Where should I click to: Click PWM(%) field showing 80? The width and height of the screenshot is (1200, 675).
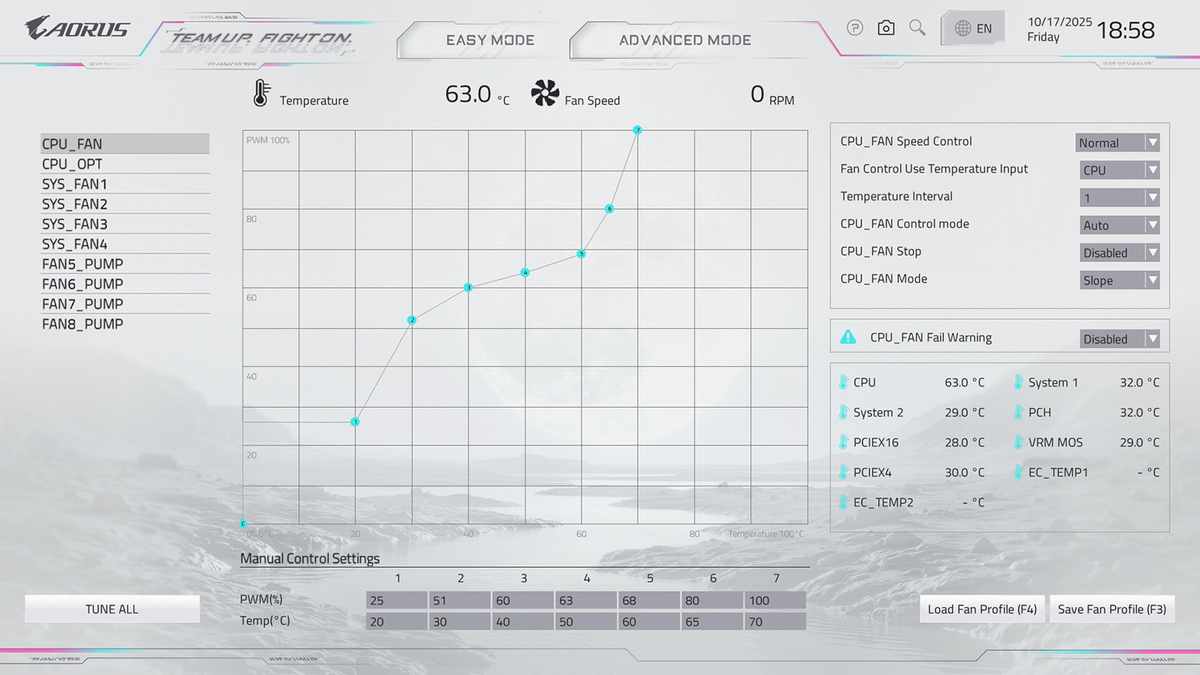pos(712,600)
